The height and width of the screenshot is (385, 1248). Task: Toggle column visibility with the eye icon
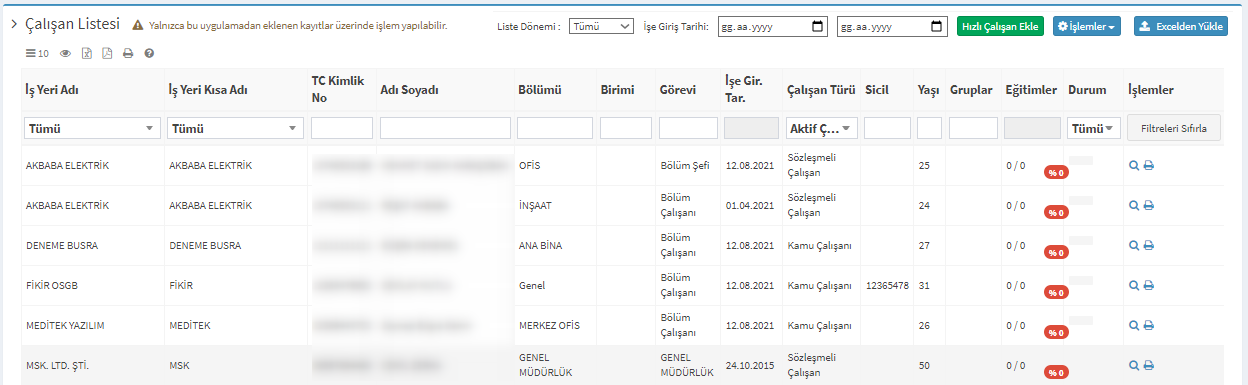(65, 53)
